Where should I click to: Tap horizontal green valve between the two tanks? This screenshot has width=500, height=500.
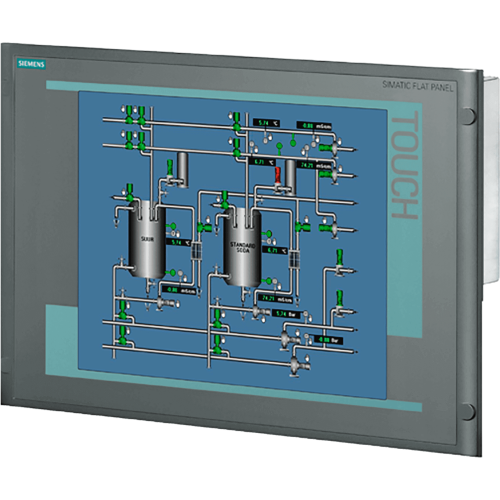[204, 228]
